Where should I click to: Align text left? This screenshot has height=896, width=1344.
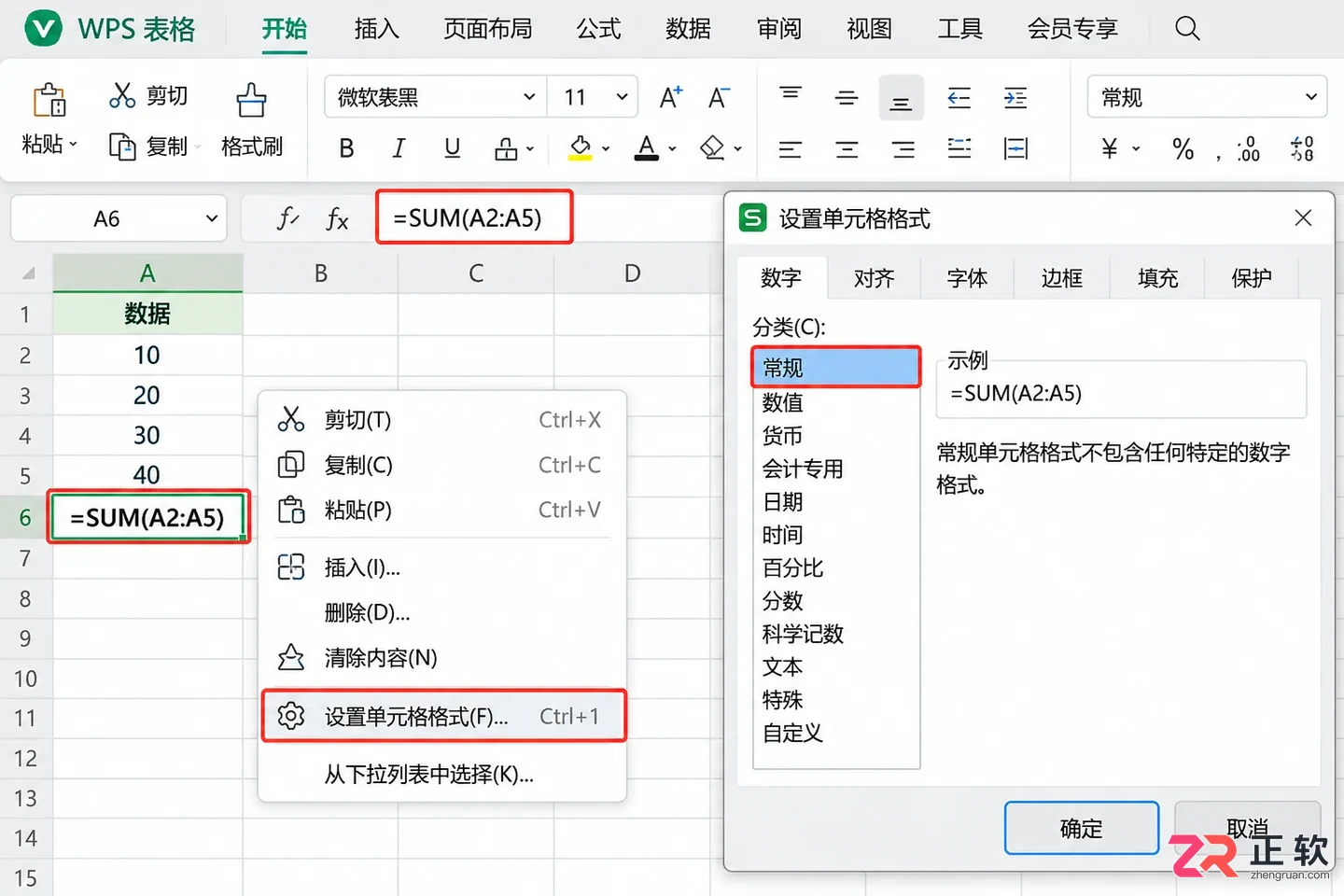[791, 148]
